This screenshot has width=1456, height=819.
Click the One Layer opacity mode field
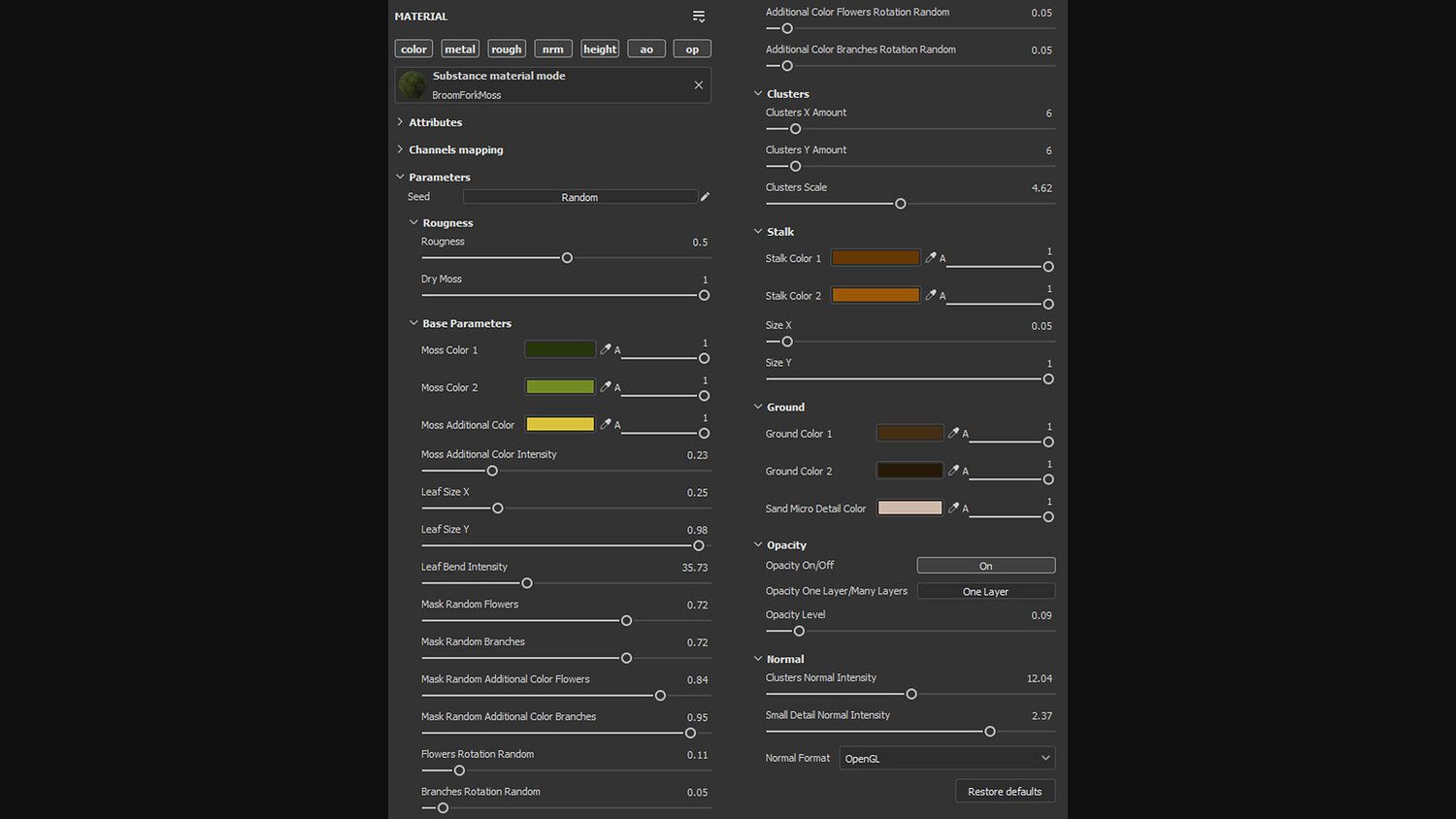tap(985, 591)
